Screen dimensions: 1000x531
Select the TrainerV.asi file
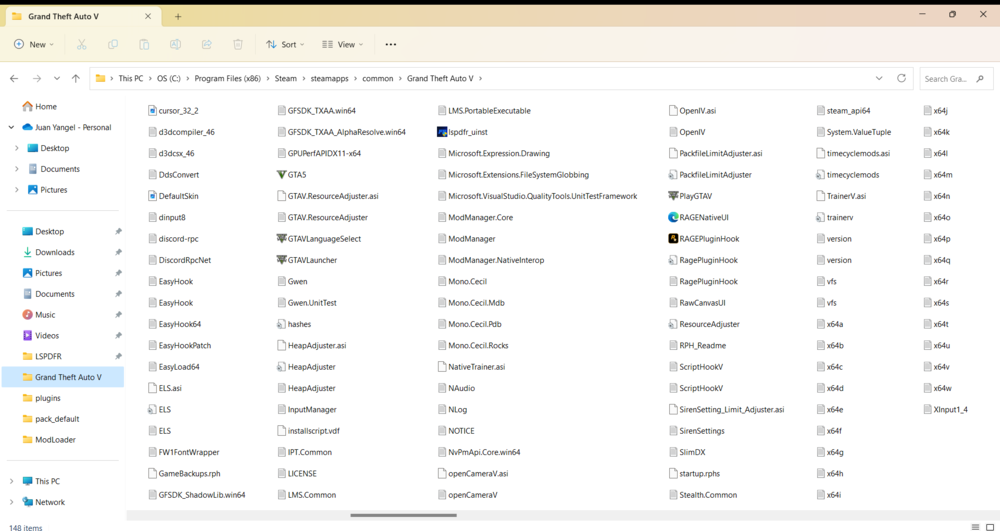click(841, 196)
